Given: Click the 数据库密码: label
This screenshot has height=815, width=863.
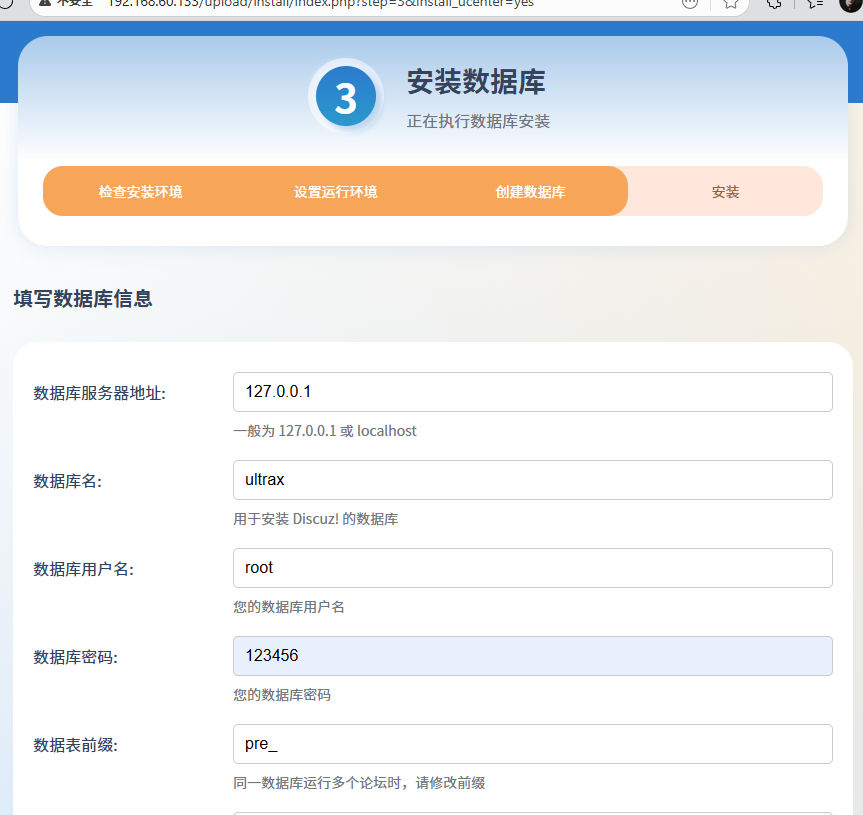Looking at the screenshot, I should coord(75,657).
